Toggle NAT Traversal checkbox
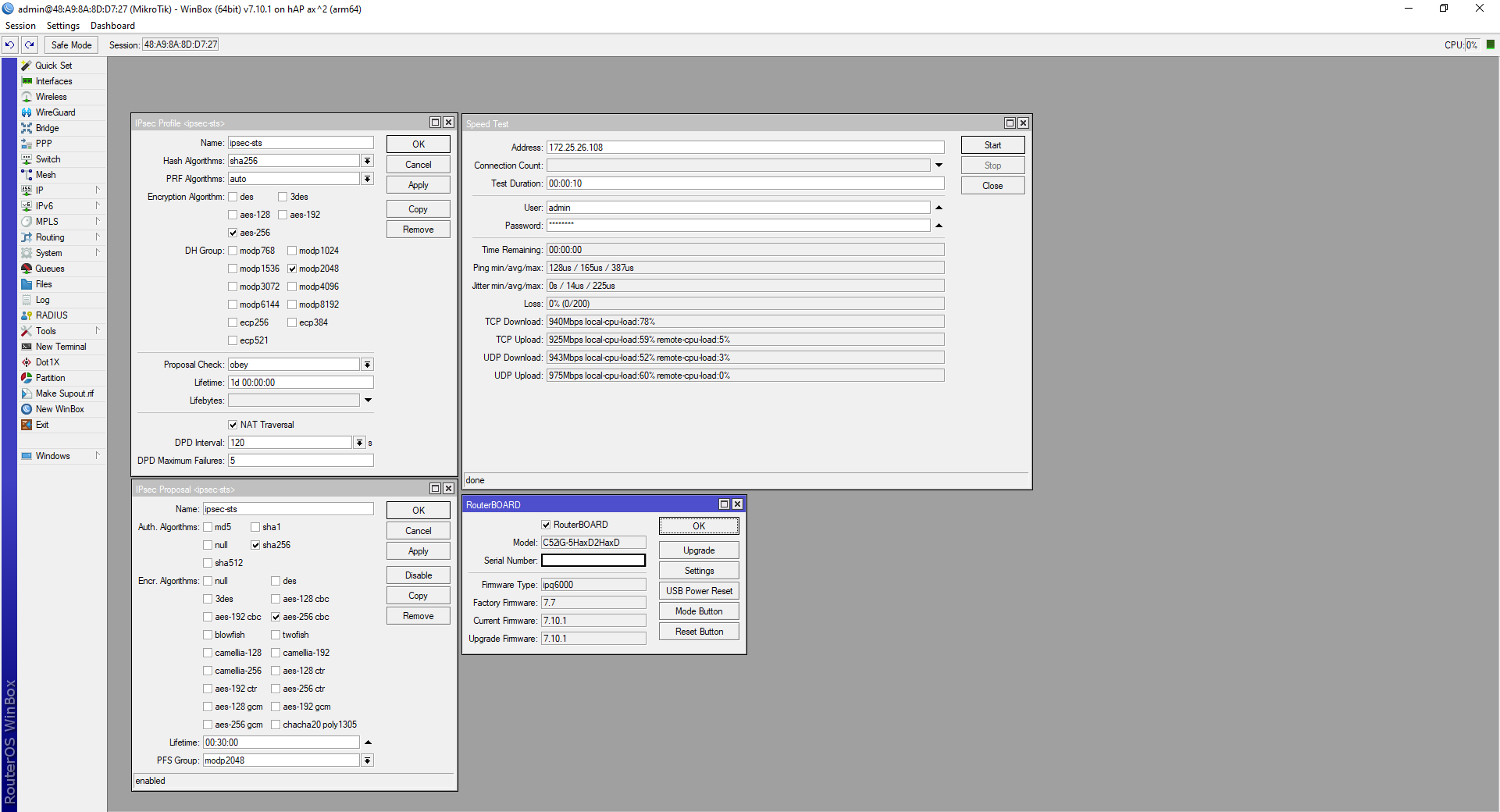 coord(233,425)
